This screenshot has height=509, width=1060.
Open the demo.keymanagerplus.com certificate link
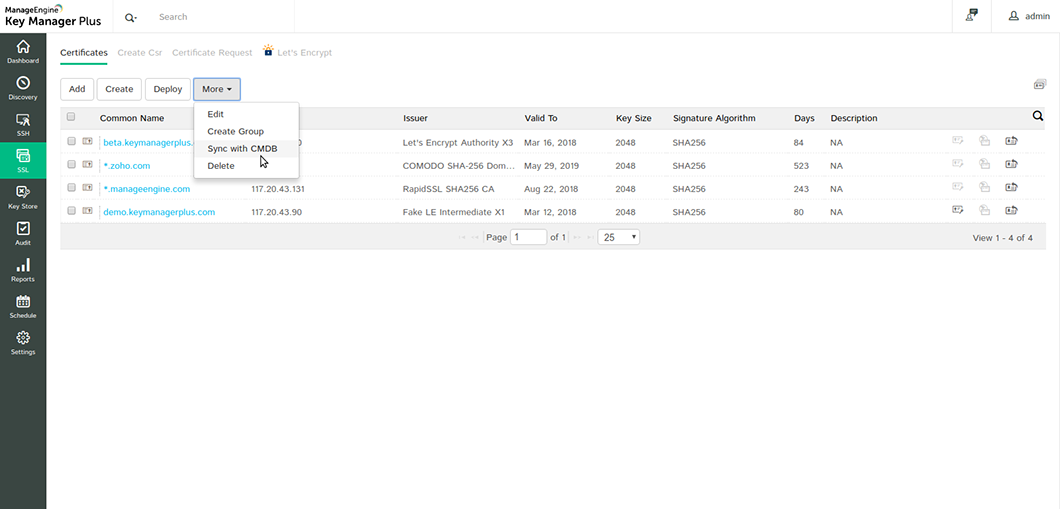point(159,212)
